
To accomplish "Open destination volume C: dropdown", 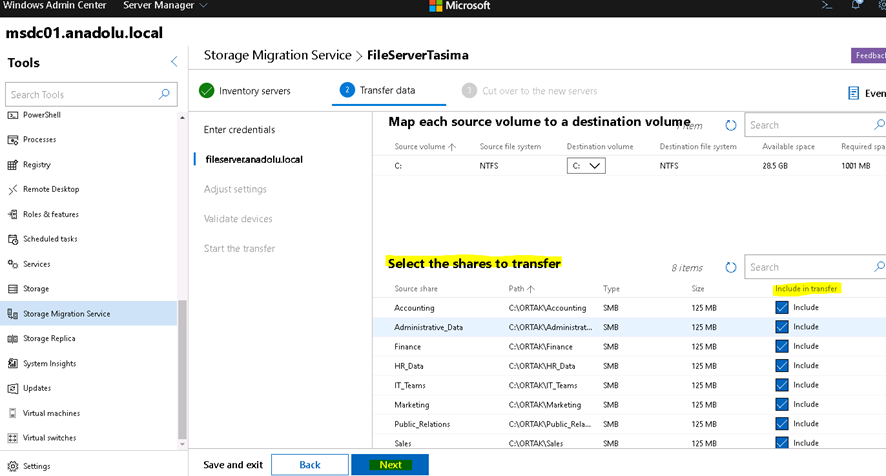I will tap(585, 166).
